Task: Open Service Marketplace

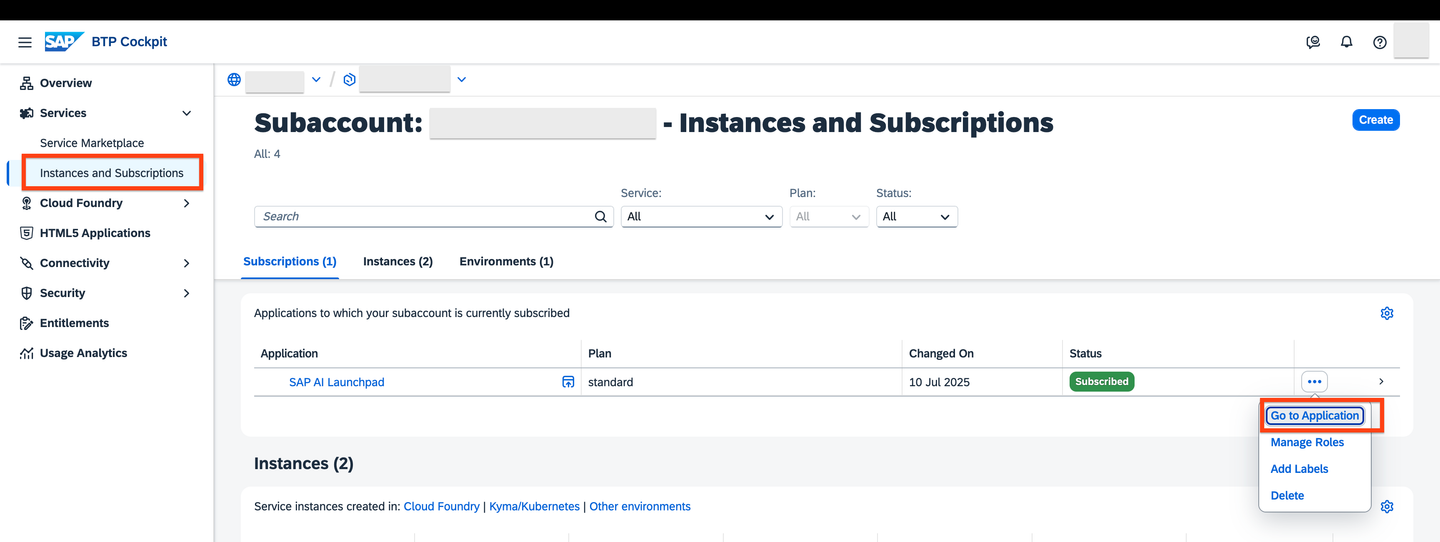Action: (x=92, y=143)
